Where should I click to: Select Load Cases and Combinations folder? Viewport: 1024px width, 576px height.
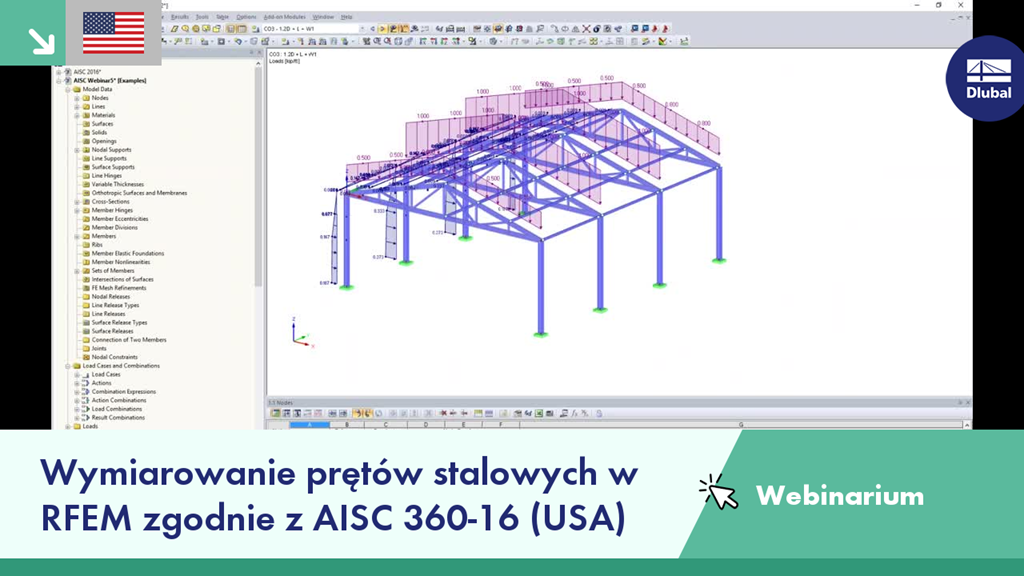coord(121,366)
